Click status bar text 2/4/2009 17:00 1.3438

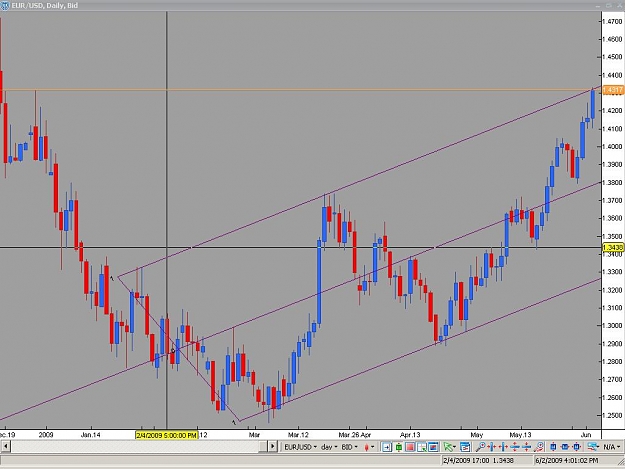pos(478,461)
